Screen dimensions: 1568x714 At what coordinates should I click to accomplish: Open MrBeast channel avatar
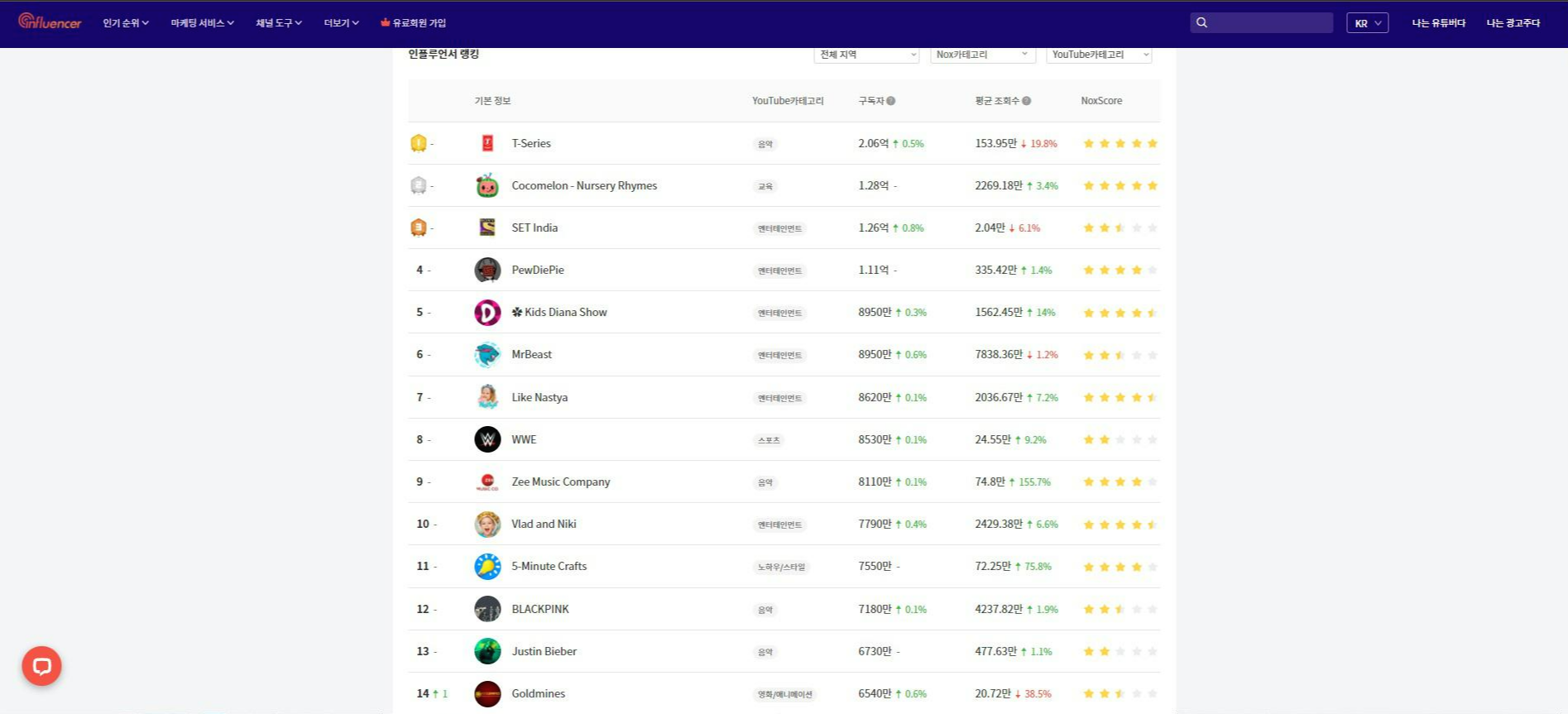(x=487, y=355)
